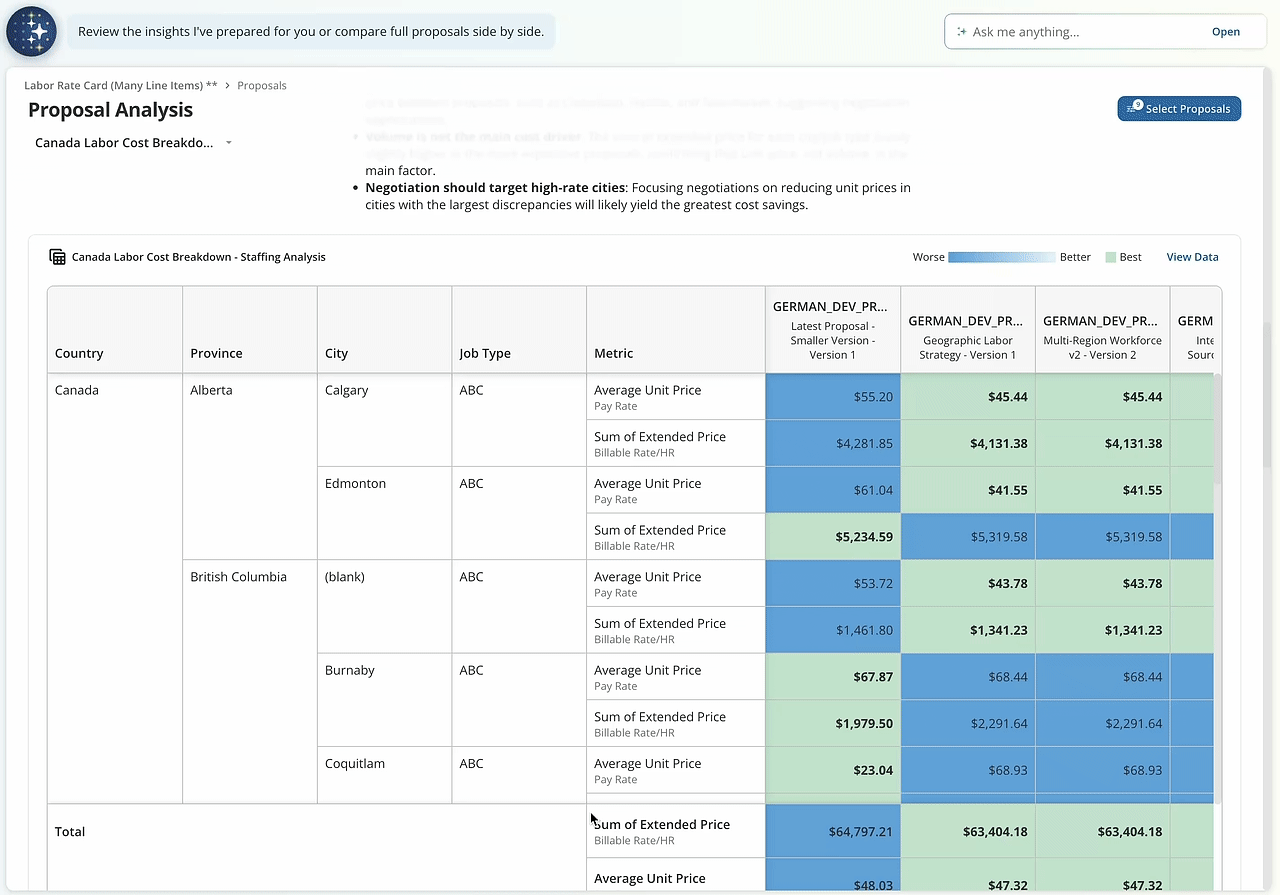Select the Job Type column header
This screenshot has height=895, width=1280.
point(485,353)
